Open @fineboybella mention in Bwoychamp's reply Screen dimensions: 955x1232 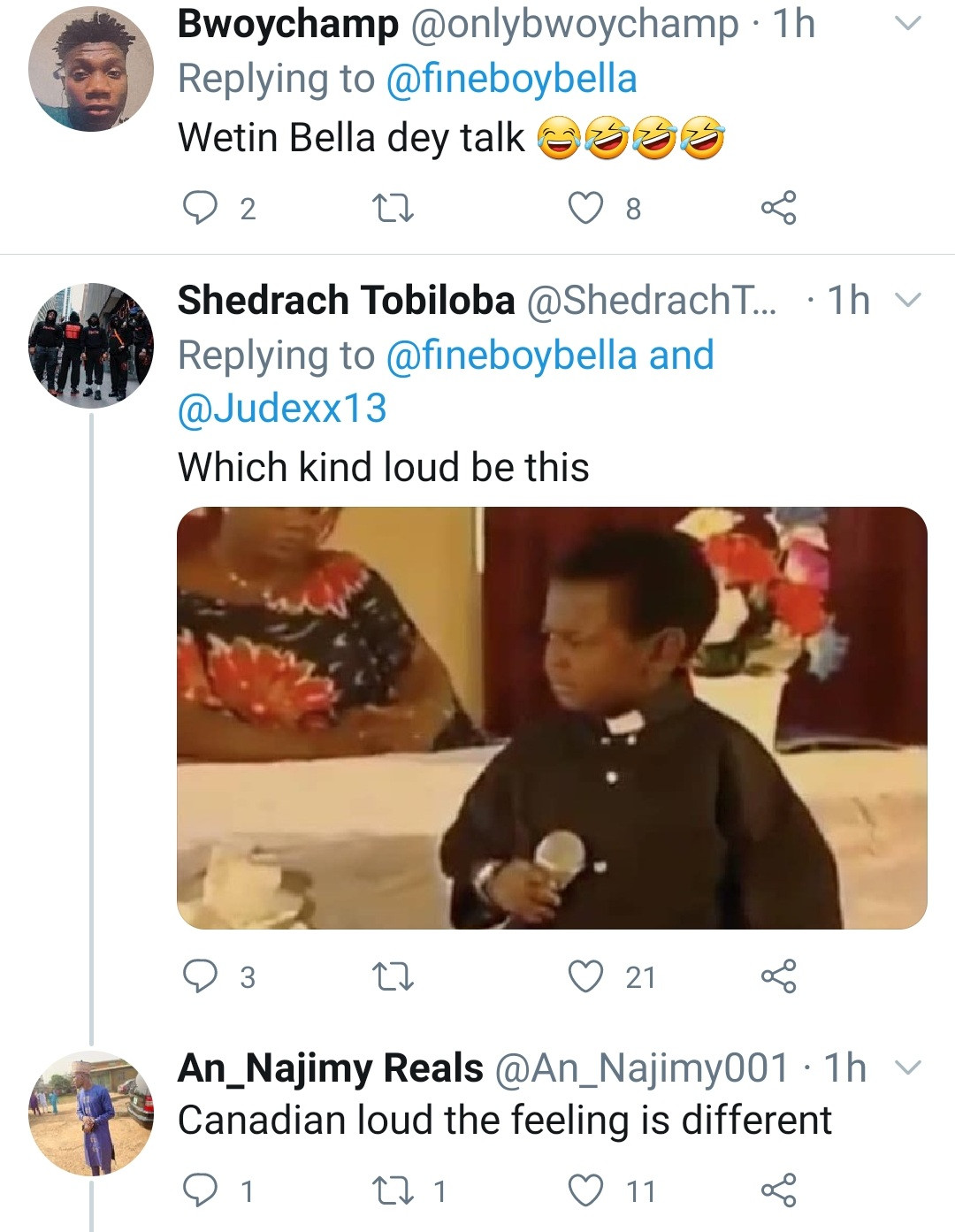click(511, 79)
